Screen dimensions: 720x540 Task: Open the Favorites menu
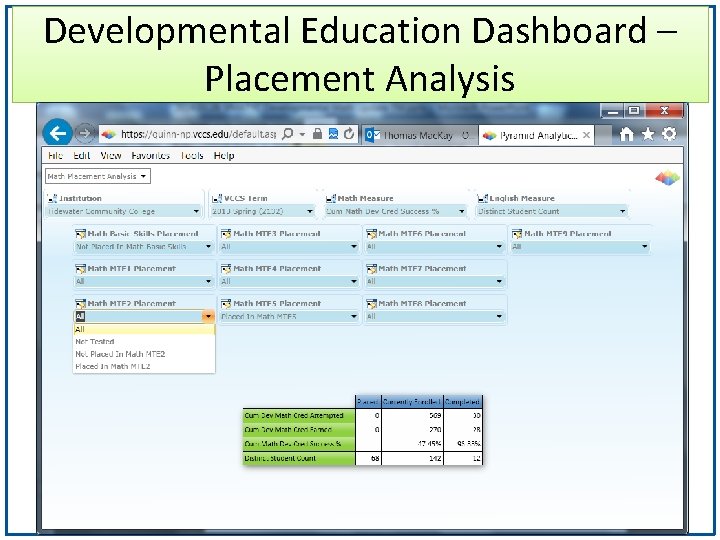(x=151, y=156)
